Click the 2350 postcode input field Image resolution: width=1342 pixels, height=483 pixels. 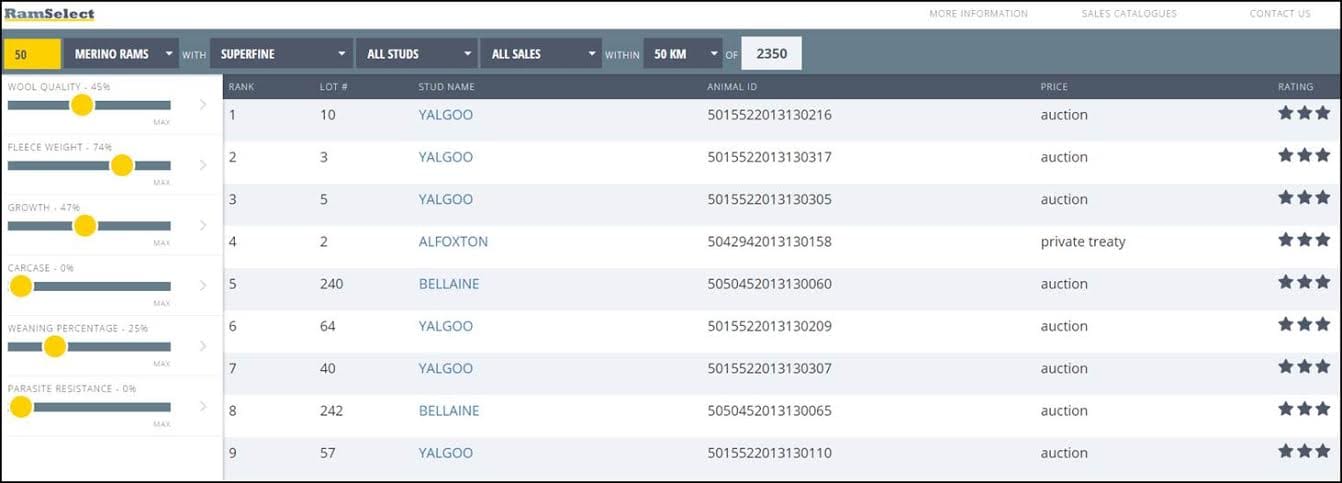click(773, 54)
